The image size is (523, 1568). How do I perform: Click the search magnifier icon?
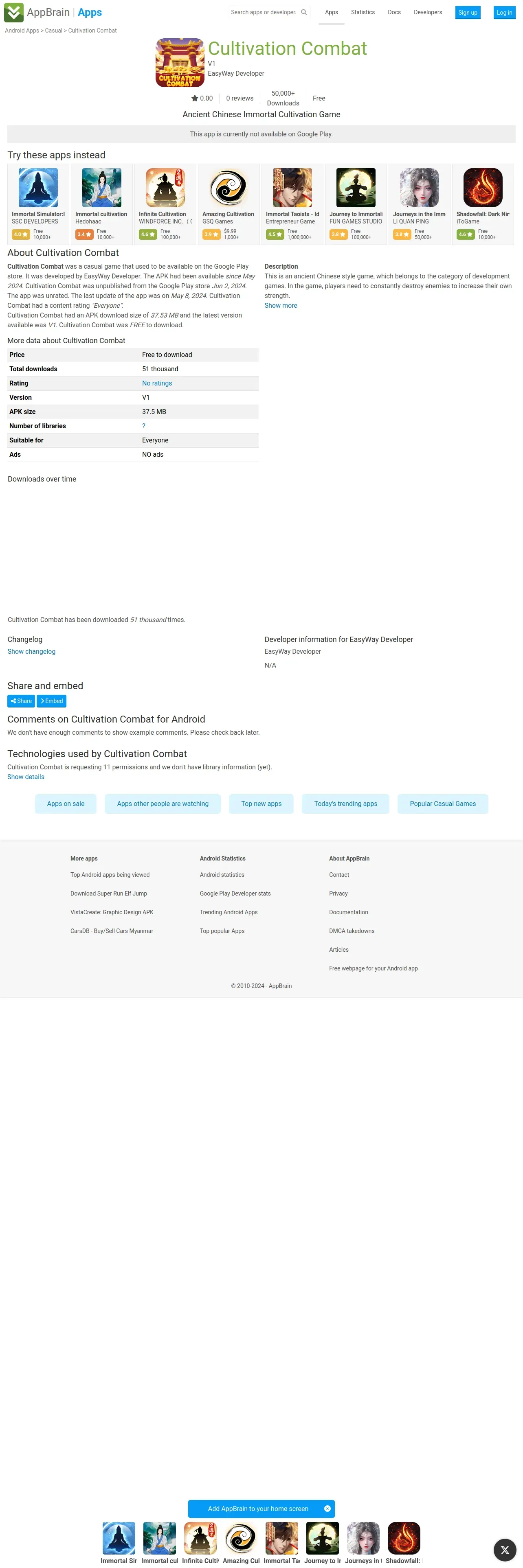pos(304,12)
